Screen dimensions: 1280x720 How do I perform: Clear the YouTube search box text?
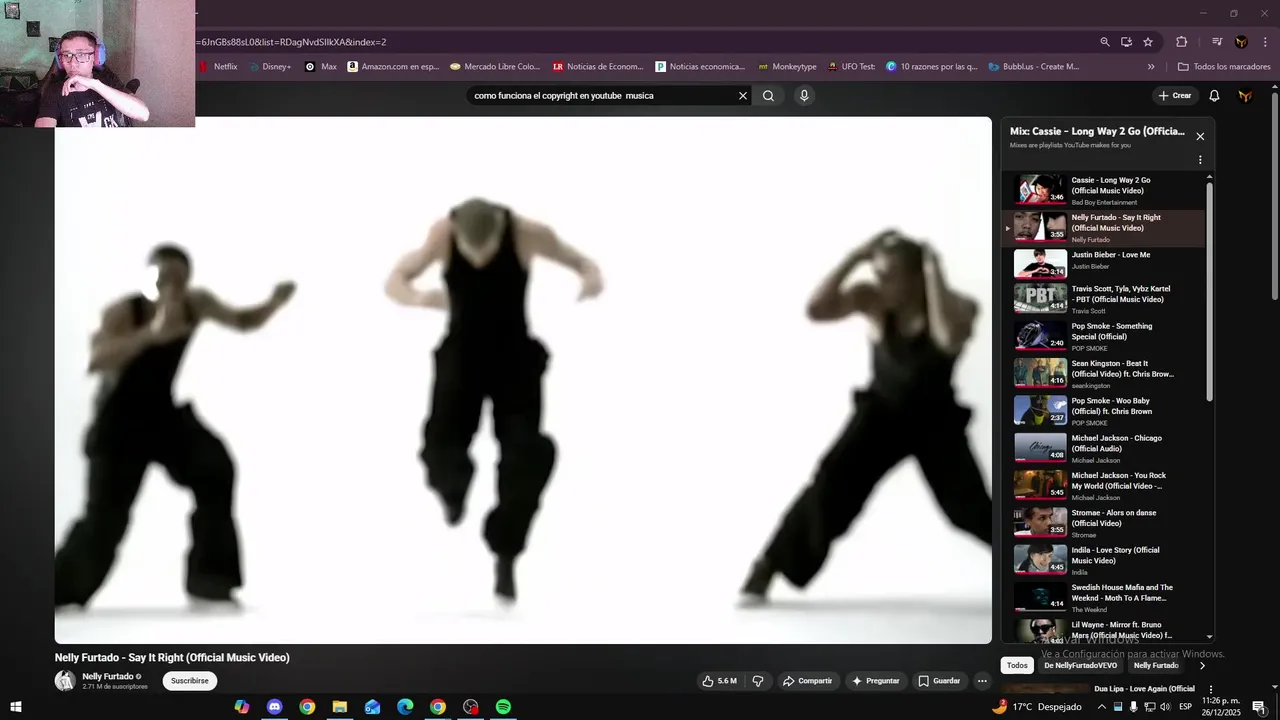tap(743, 96)
